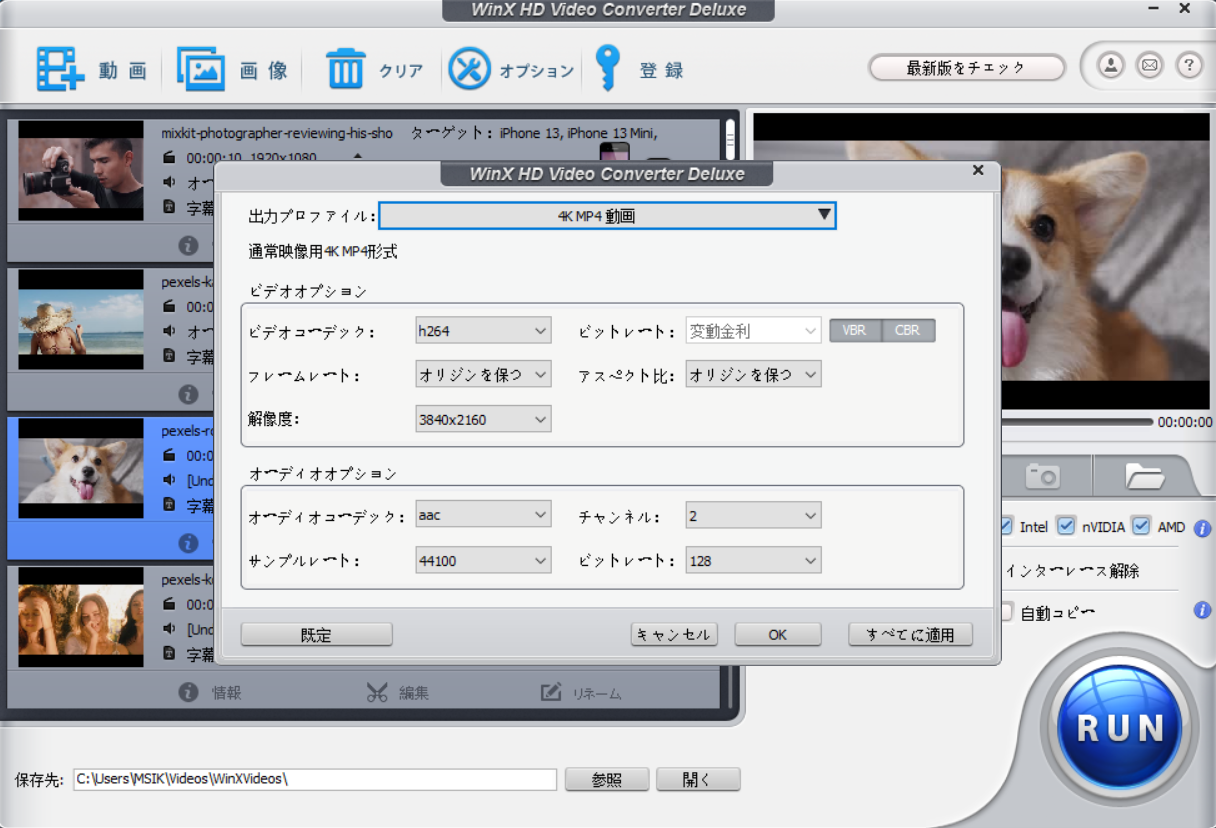The image size is (1216, 828).
Task: Click the 開く open folder button
Action: point(698,779)
